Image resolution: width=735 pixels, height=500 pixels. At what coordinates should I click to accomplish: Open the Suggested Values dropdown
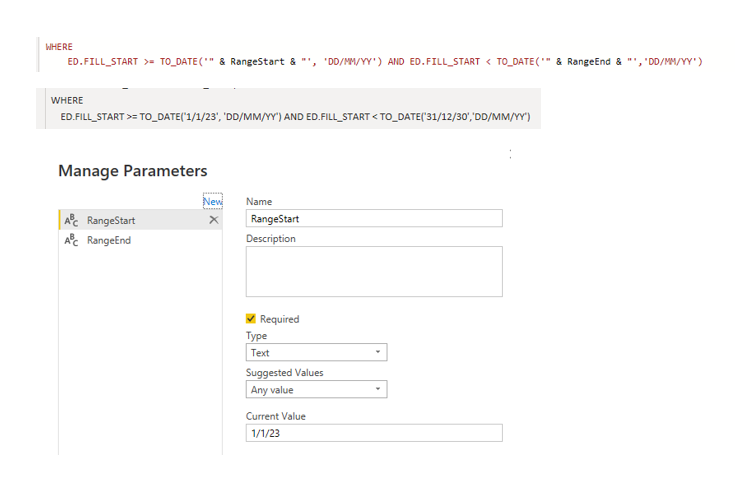(x=316, y=389)
